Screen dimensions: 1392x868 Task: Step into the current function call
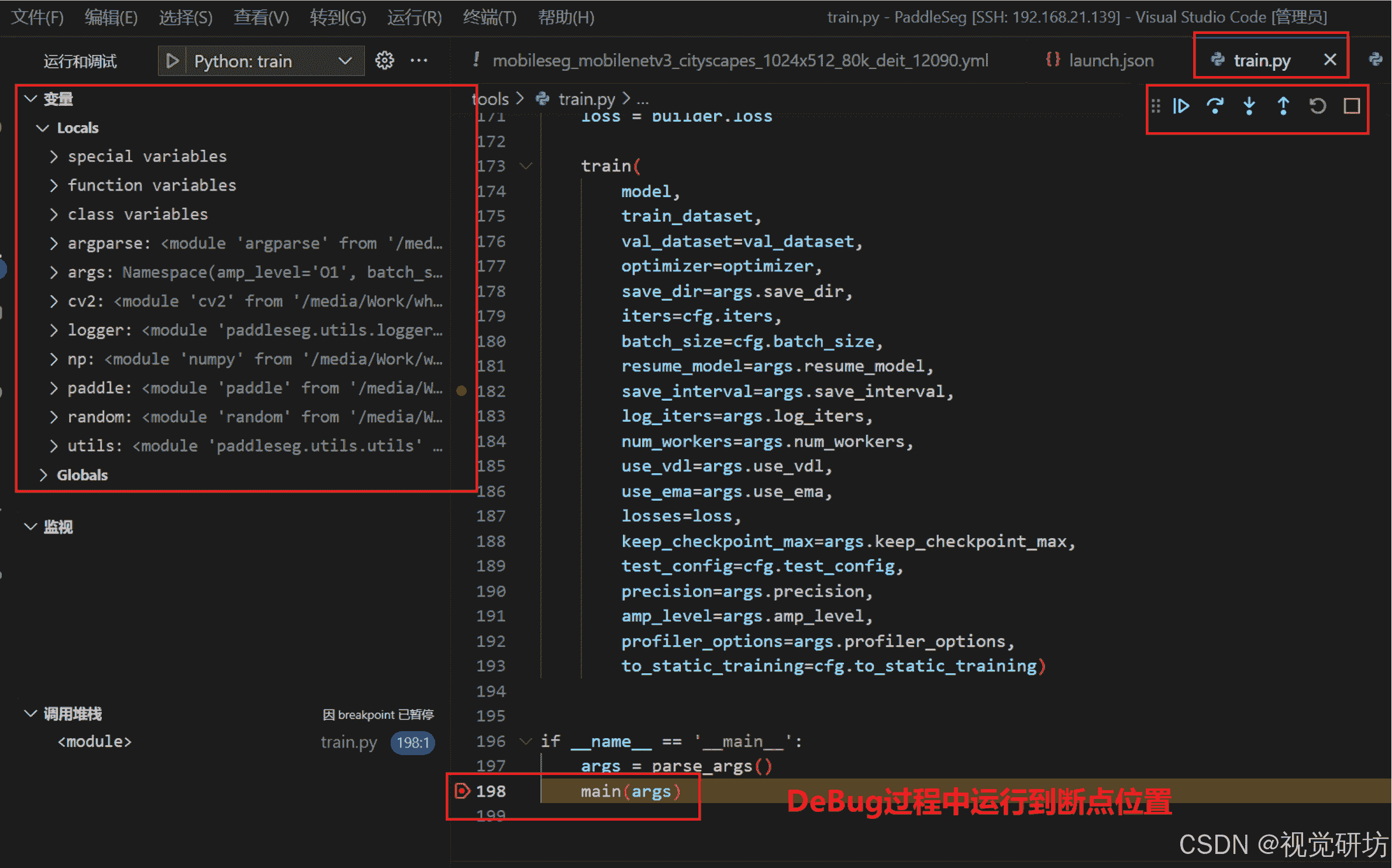(x=1249, y=106)
